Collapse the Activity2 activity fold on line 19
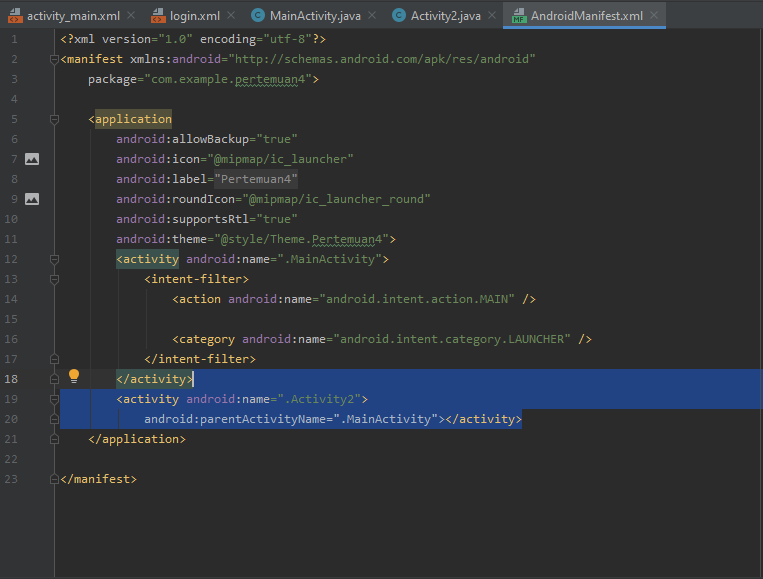763x579 pixels. (54, 399)
